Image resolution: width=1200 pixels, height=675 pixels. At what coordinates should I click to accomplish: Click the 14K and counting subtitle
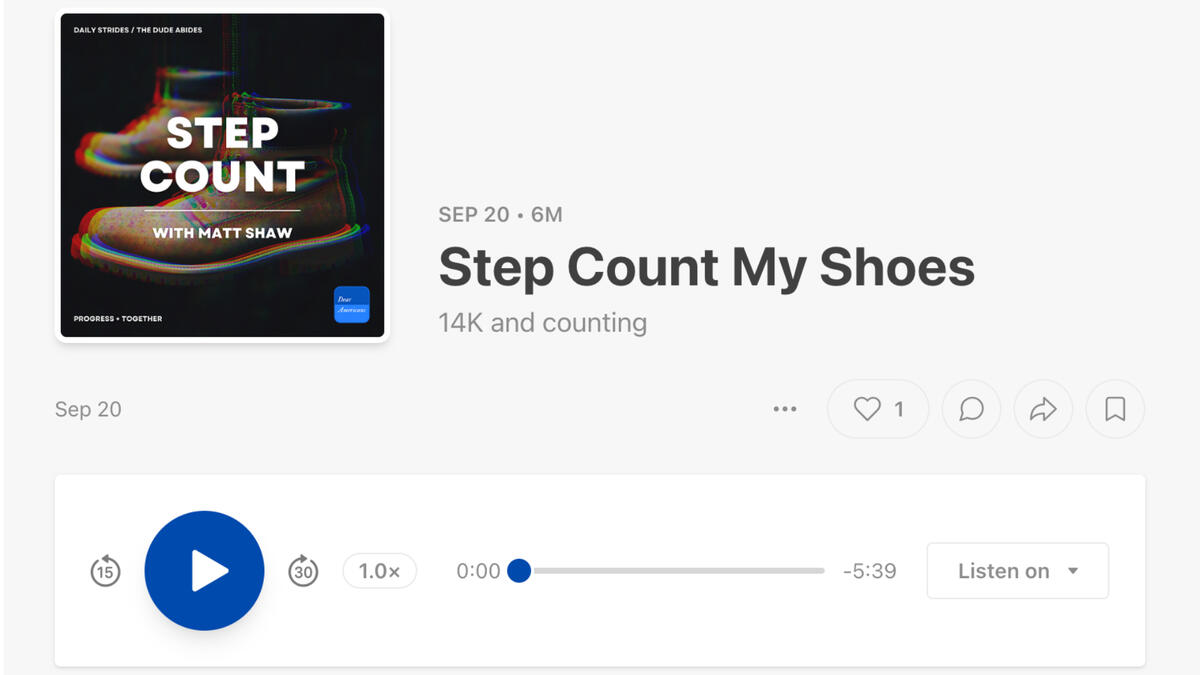point(542,323)
